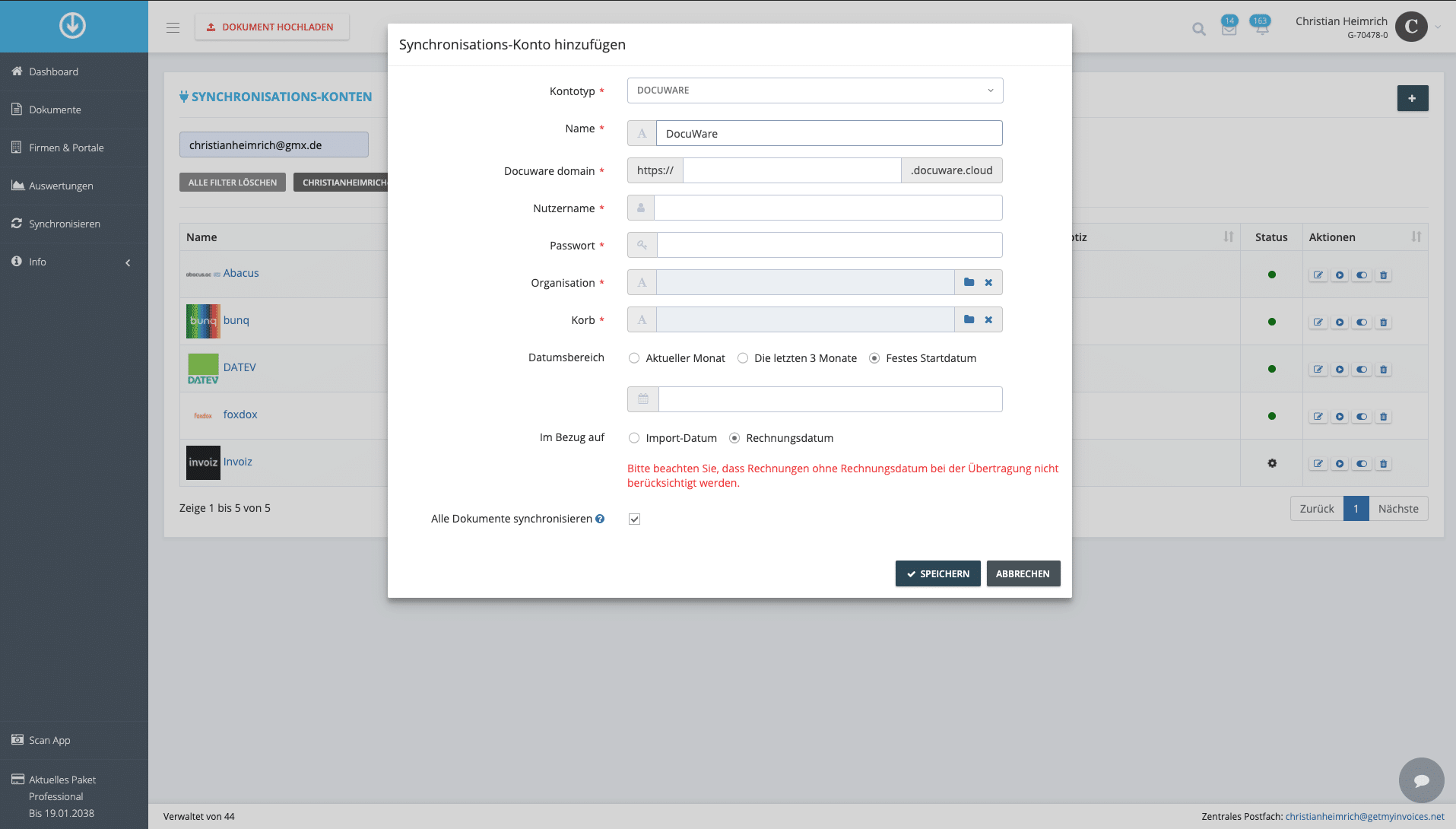The image size is (1456, 829).
Task: Click ALLE FILTER LÖSCHEN button
Action: pyautogui.click(x=233, y=183)
